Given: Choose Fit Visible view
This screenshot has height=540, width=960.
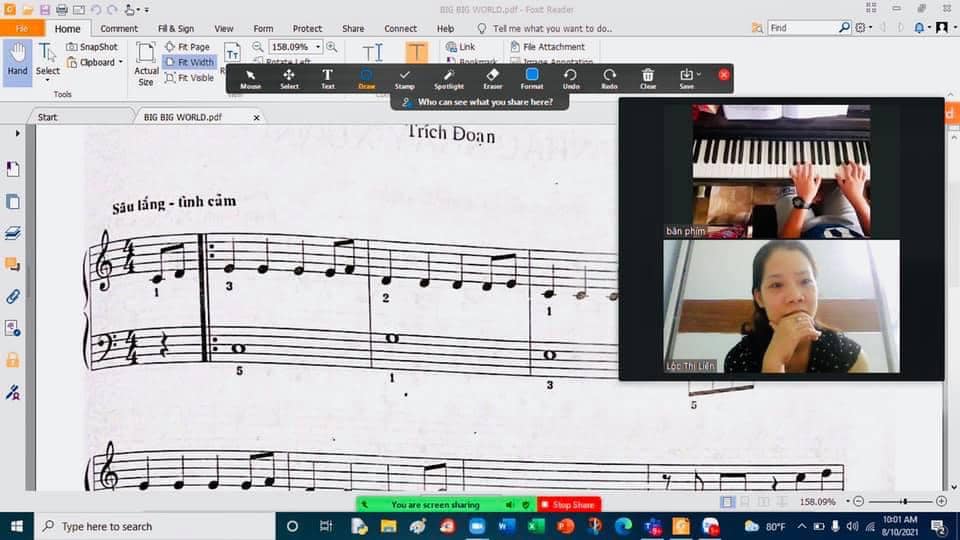Looking at the screenshot, I should 190,78.
